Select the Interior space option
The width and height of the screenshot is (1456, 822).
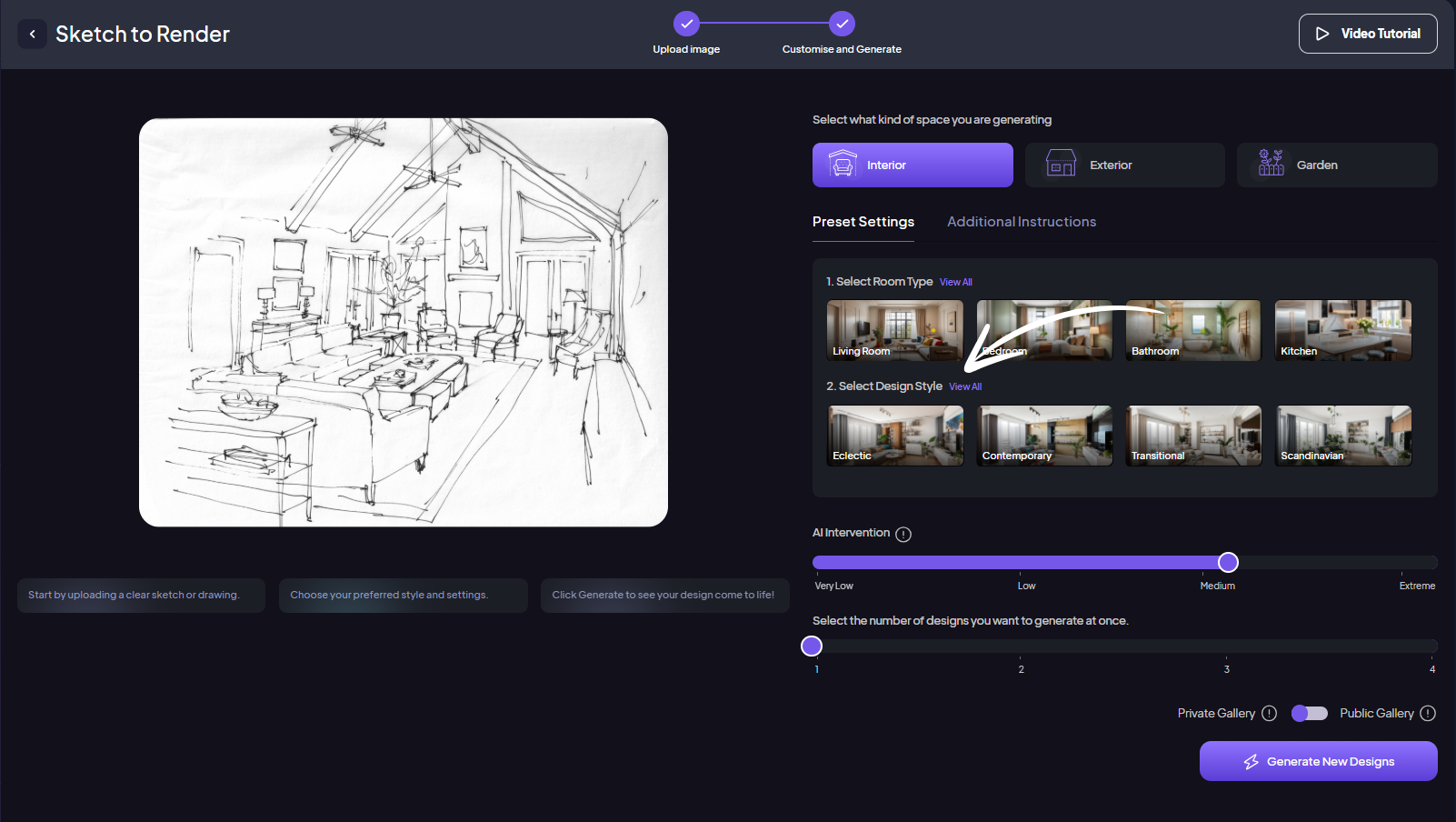(912, 165)
